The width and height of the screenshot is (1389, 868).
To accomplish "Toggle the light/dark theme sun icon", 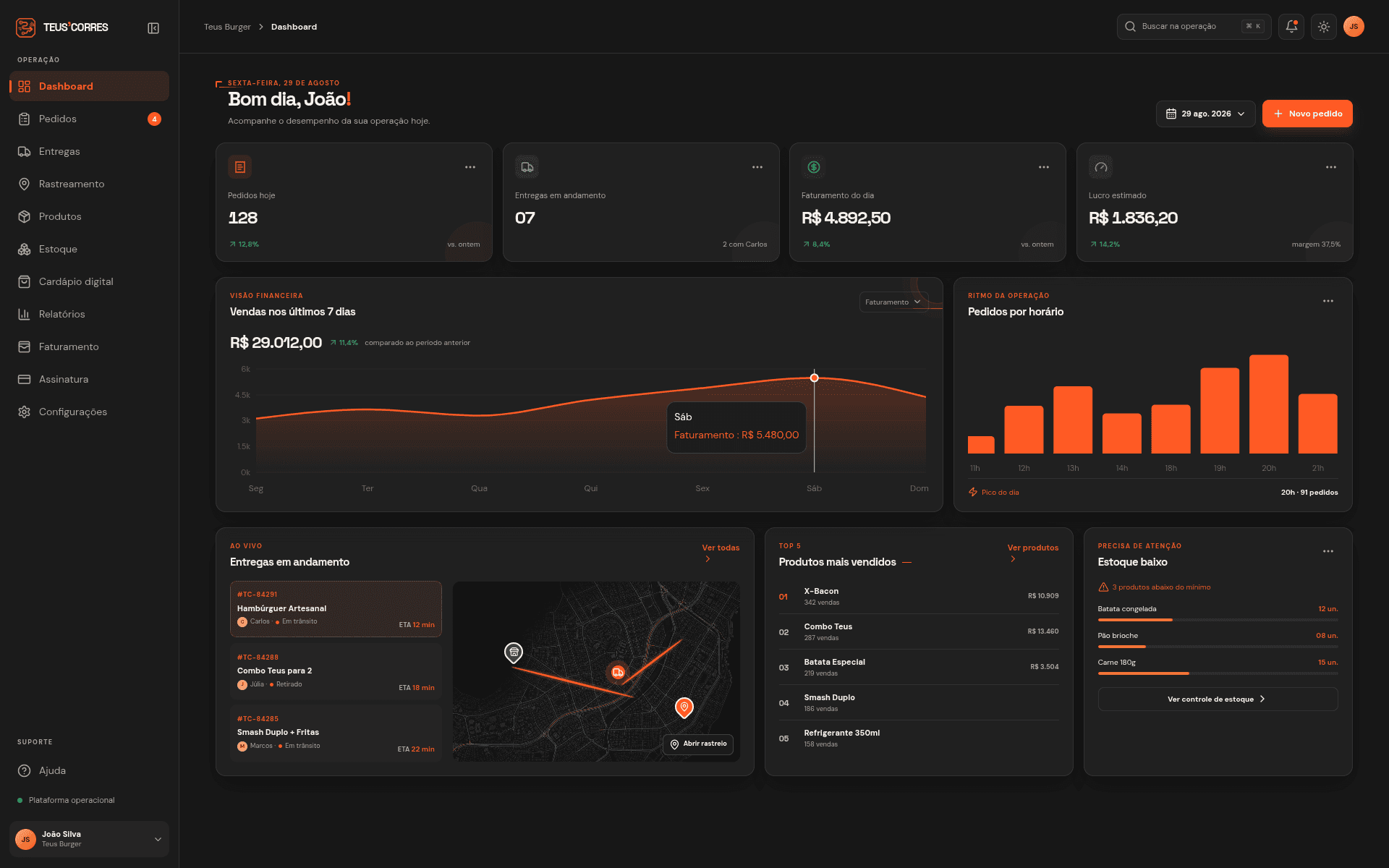I will pyautogui.click(x=1324, y=27).
